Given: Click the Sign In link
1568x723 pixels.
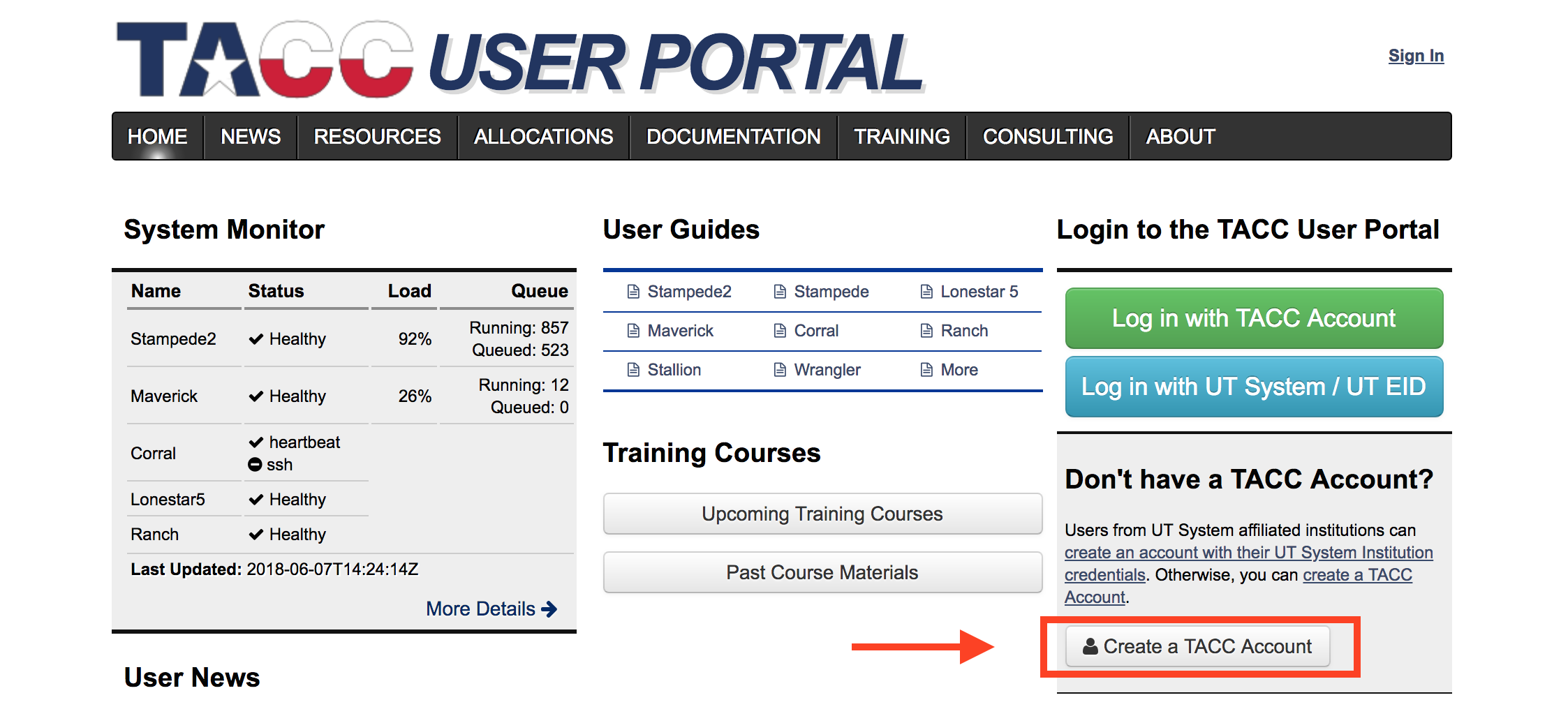Looking at the screenshot, I should point(1416,56).
